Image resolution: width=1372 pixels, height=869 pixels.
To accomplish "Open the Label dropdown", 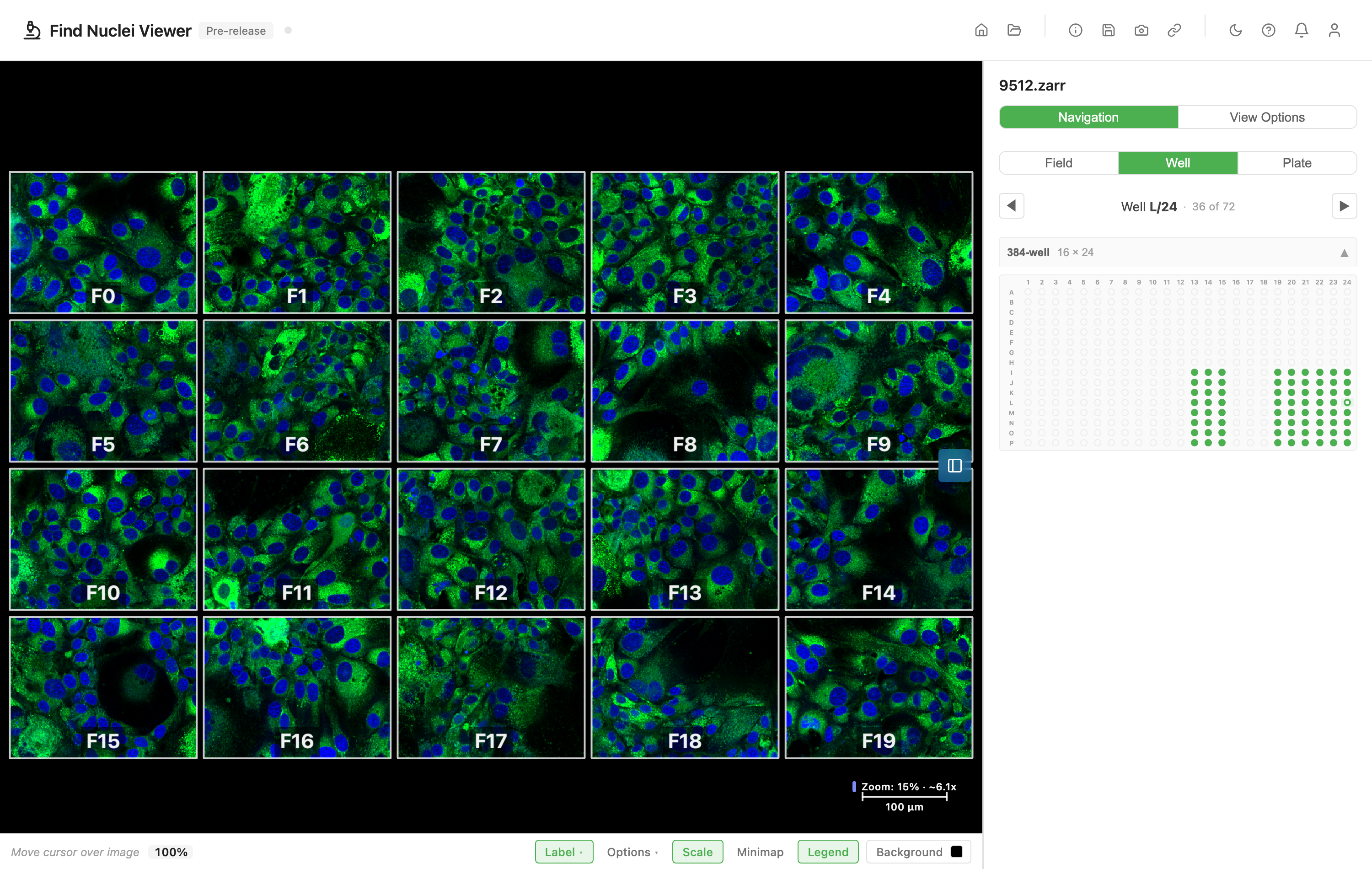I will (564, 851).
